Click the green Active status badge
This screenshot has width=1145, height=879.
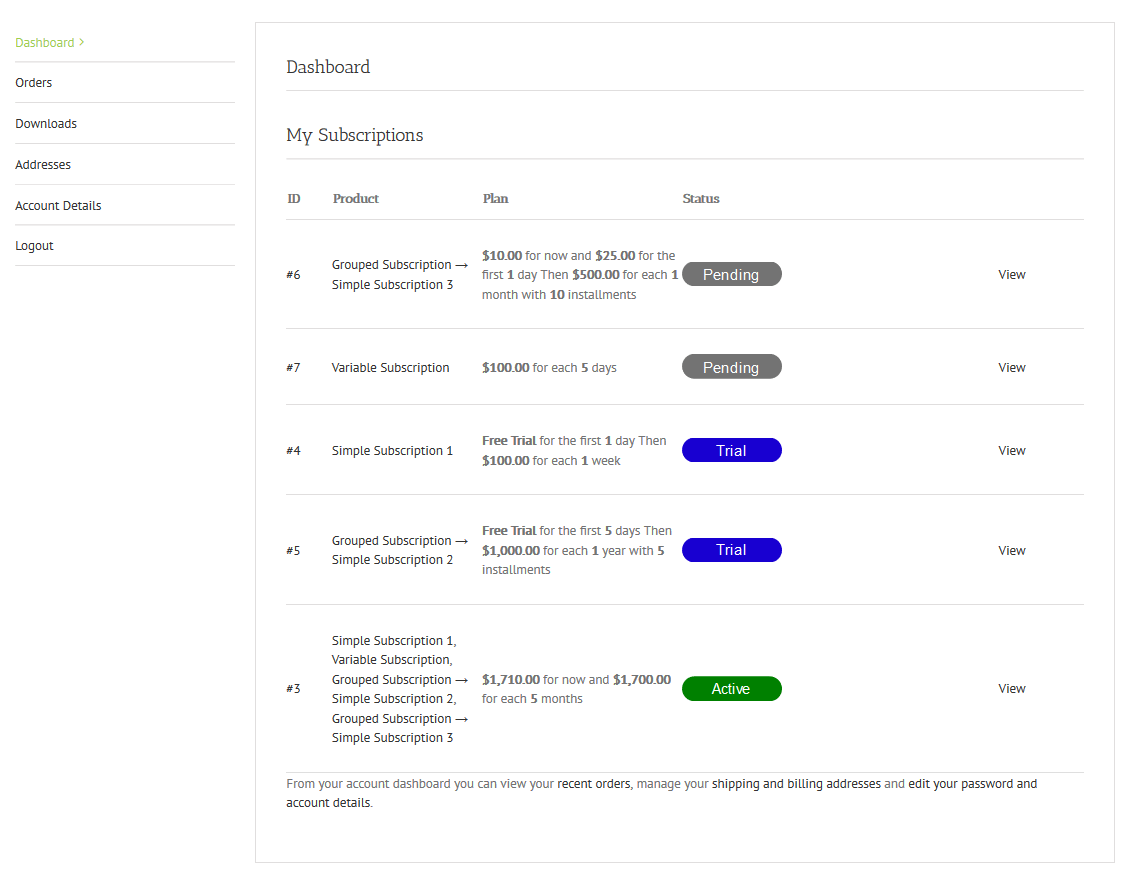point(732,688)
